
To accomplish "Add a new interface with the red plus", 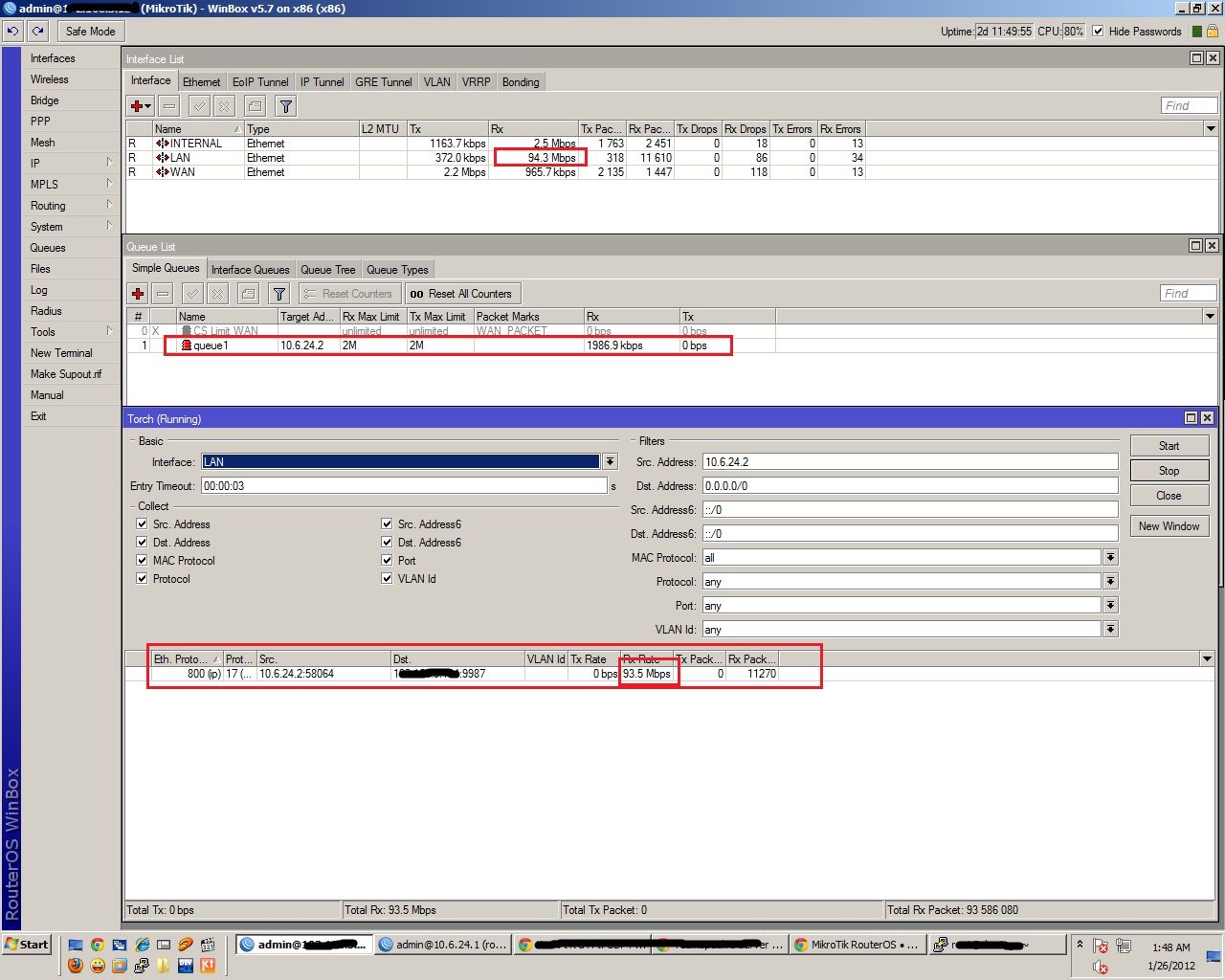I will point(141,106).
